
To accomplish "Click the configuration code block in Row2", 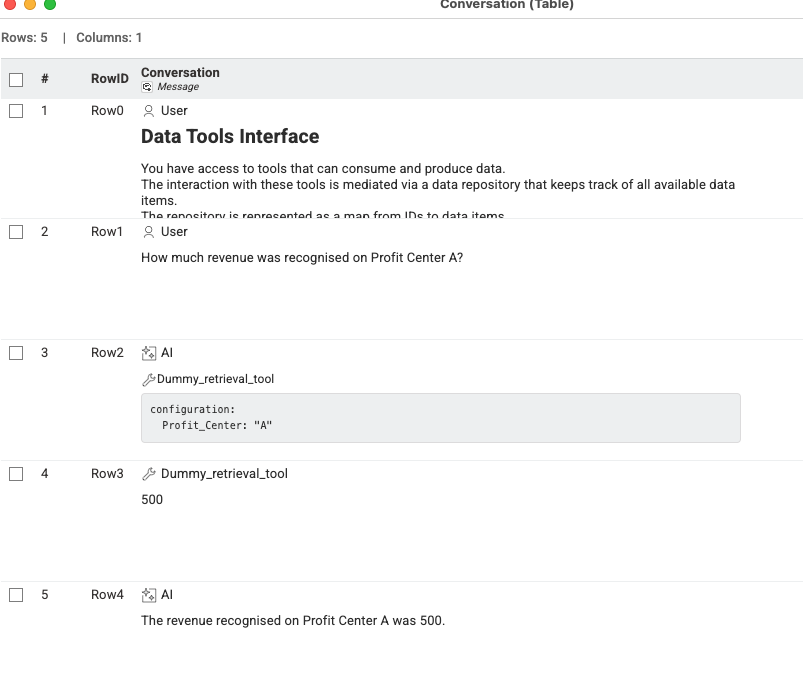I will tap(440, 417).
